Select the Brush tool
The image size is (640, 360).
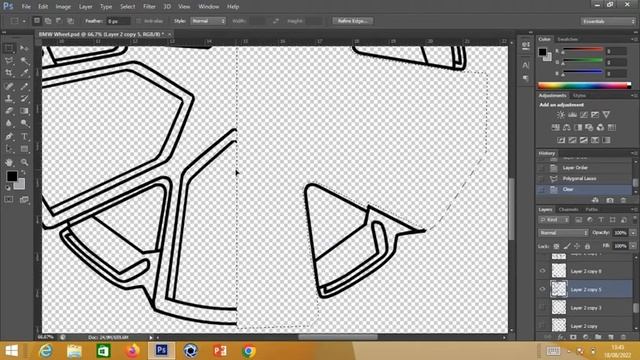coord(24,86)
